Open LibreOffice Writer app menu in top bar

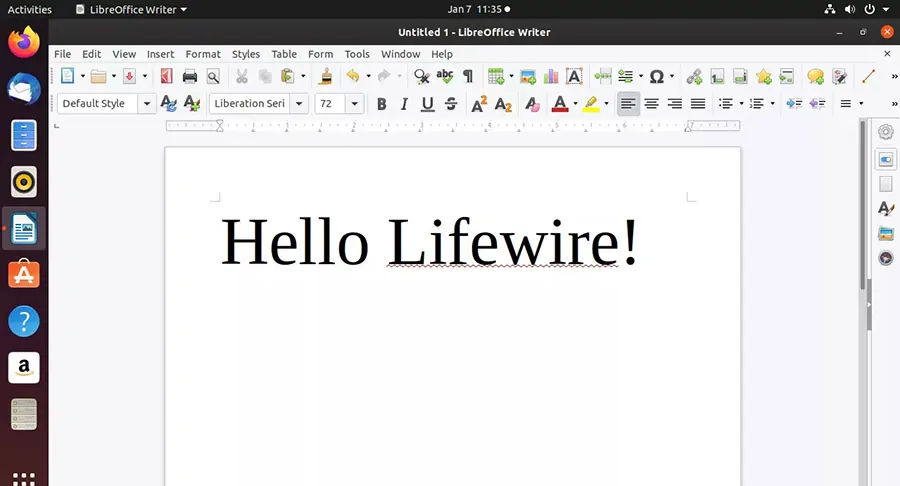(132, 9)
